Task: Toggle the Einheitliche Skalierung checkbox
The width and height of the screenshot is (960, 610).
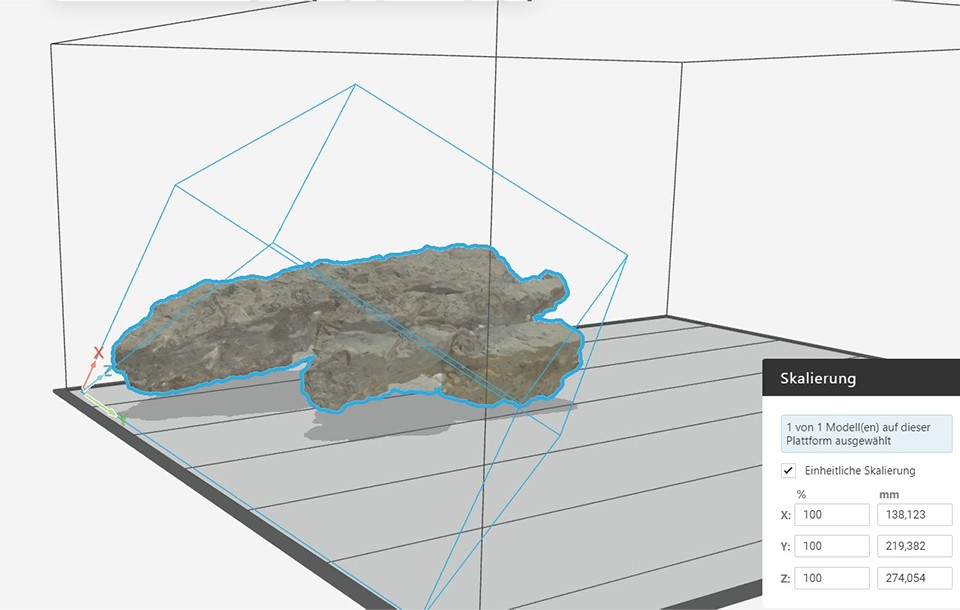Action: click(x=789, y=470)
